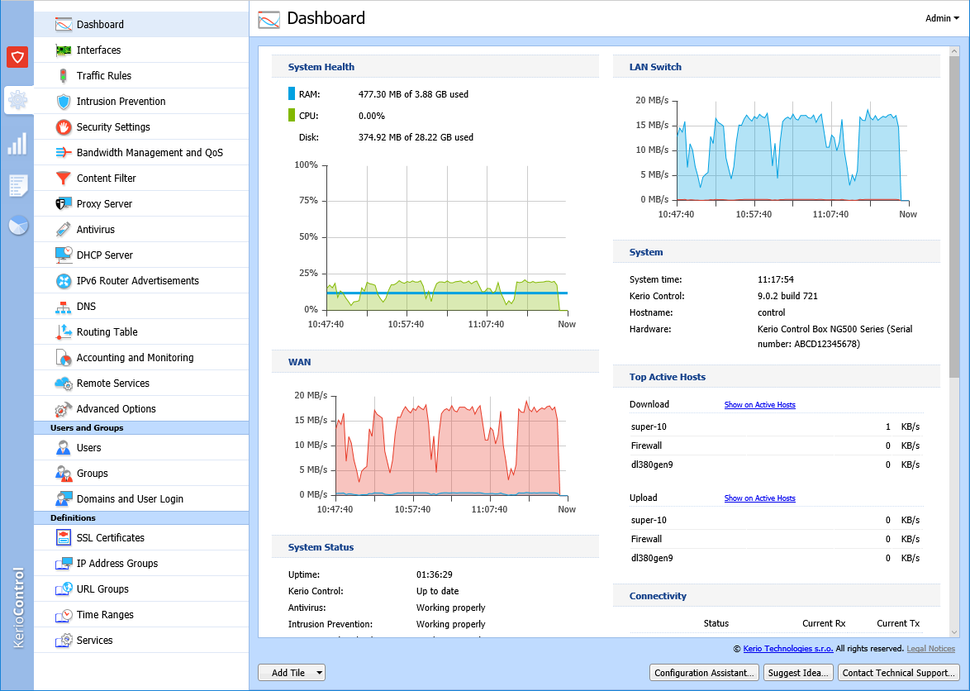Open the Legal Notices link
The image size is (970, 691).
click(x=931, y=648)
